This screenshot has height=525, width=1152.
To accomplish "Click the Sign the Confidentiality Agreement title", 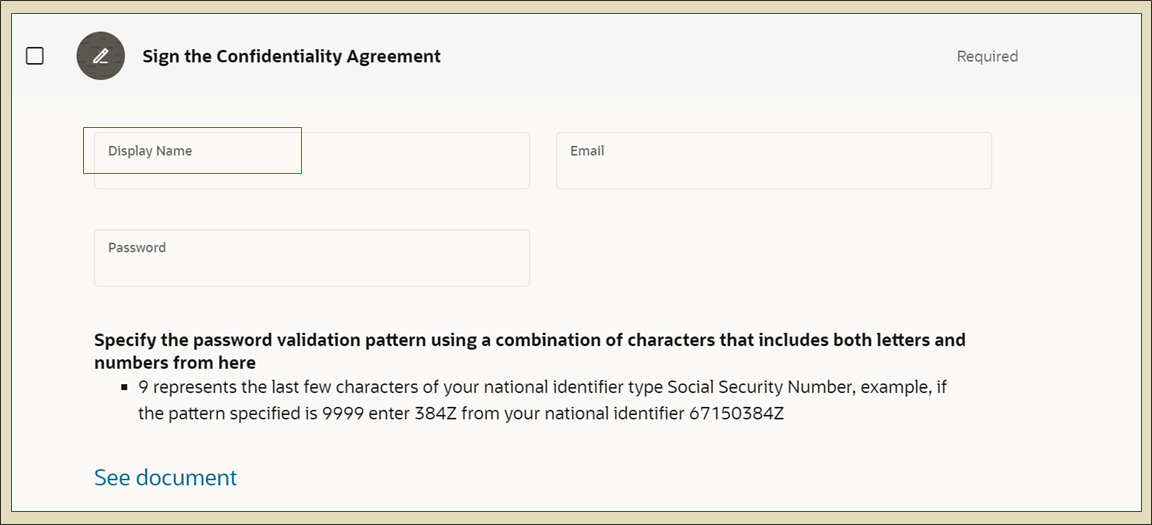I will (291, 56).
